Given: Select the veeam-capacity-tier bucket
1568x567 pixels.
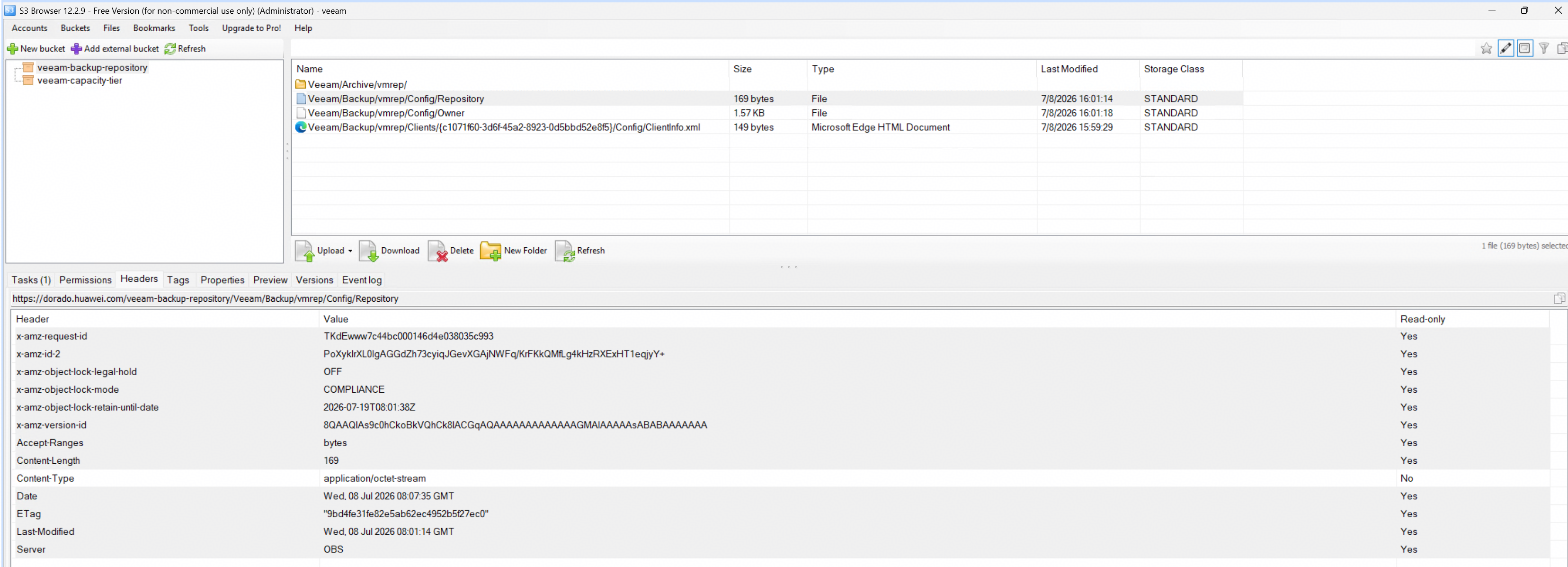Looking at the screenshot, I should [x=80, y=81].
